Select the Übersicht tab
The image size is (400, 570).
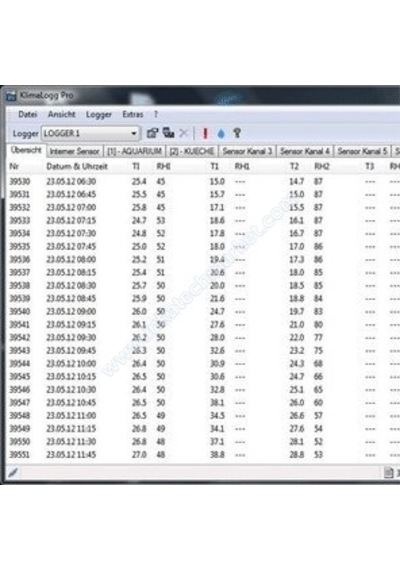(x=26, y=150)
